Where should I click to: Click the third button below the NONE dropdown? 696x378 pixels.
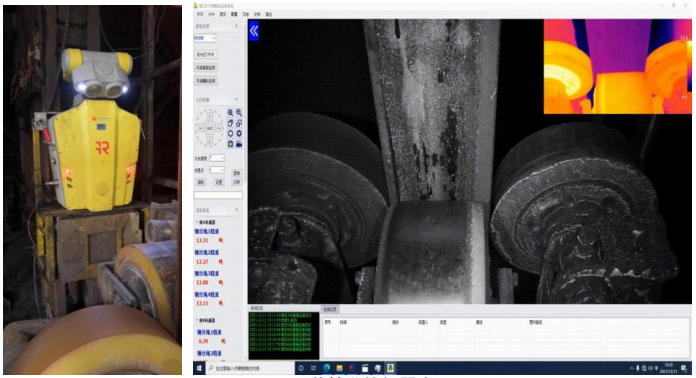point(206,81)
